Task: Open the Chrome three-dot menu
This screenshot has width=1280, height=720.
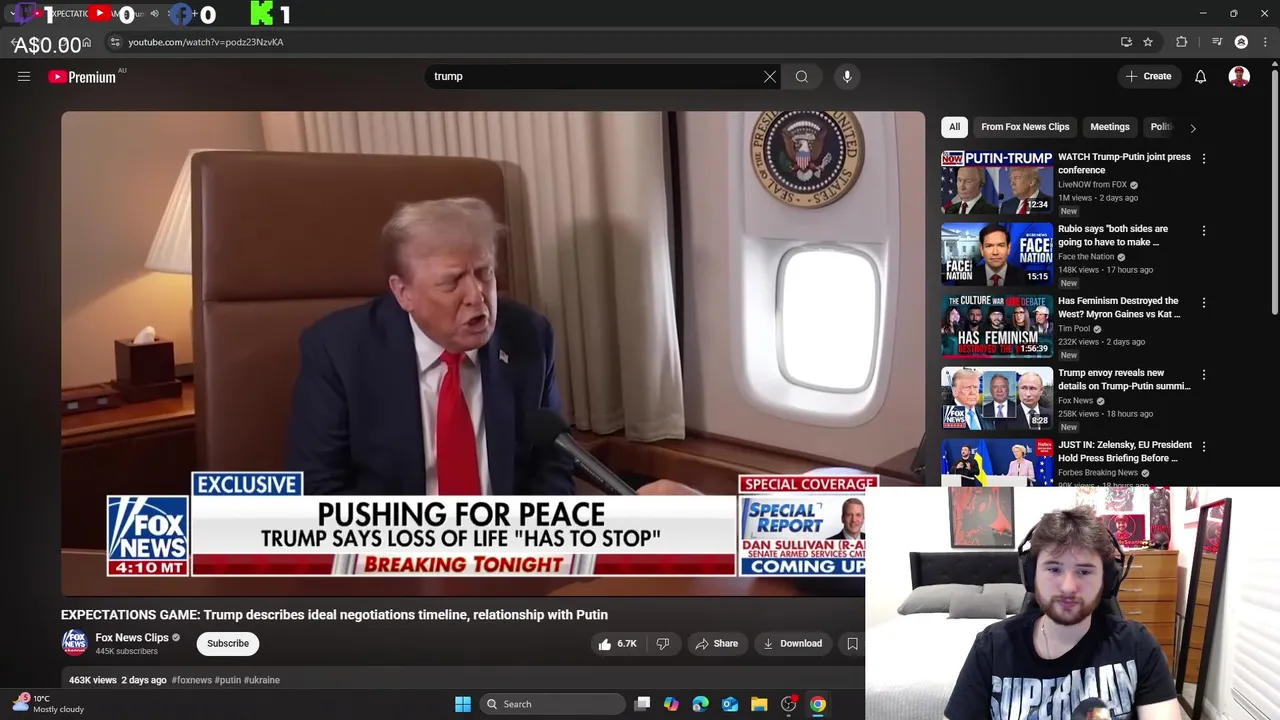Action: click(x=1266, y=42)
